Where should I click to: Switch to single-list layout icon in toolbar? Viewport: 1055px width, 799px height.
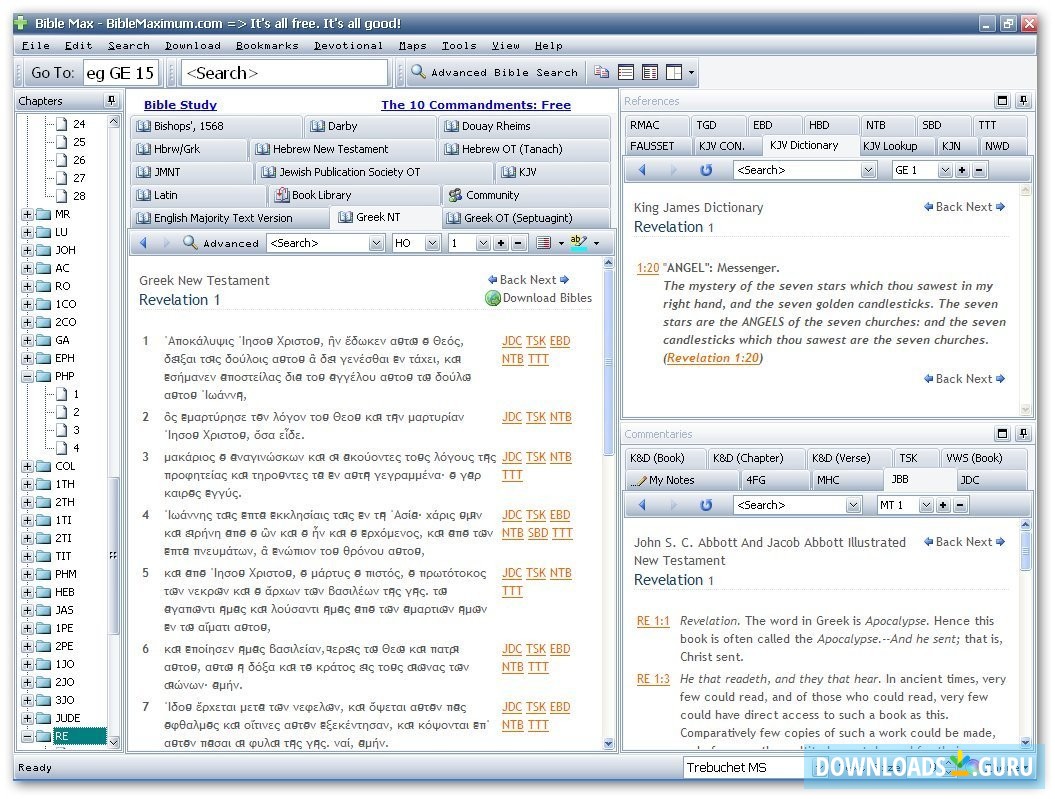coord(626,72)
